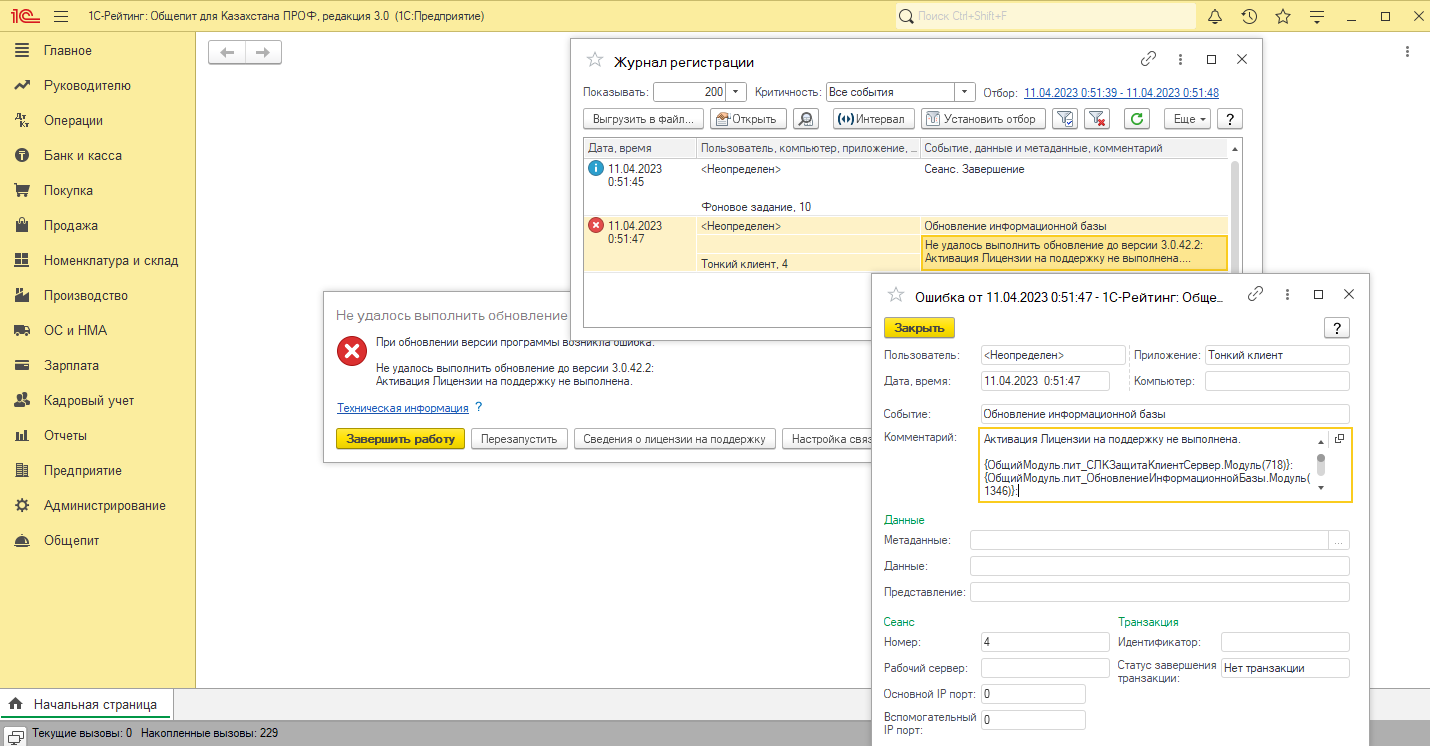This screenshot has height=746, width=1430.
Task: Open Номенклатура и склад section
Action: click(111, 261)
